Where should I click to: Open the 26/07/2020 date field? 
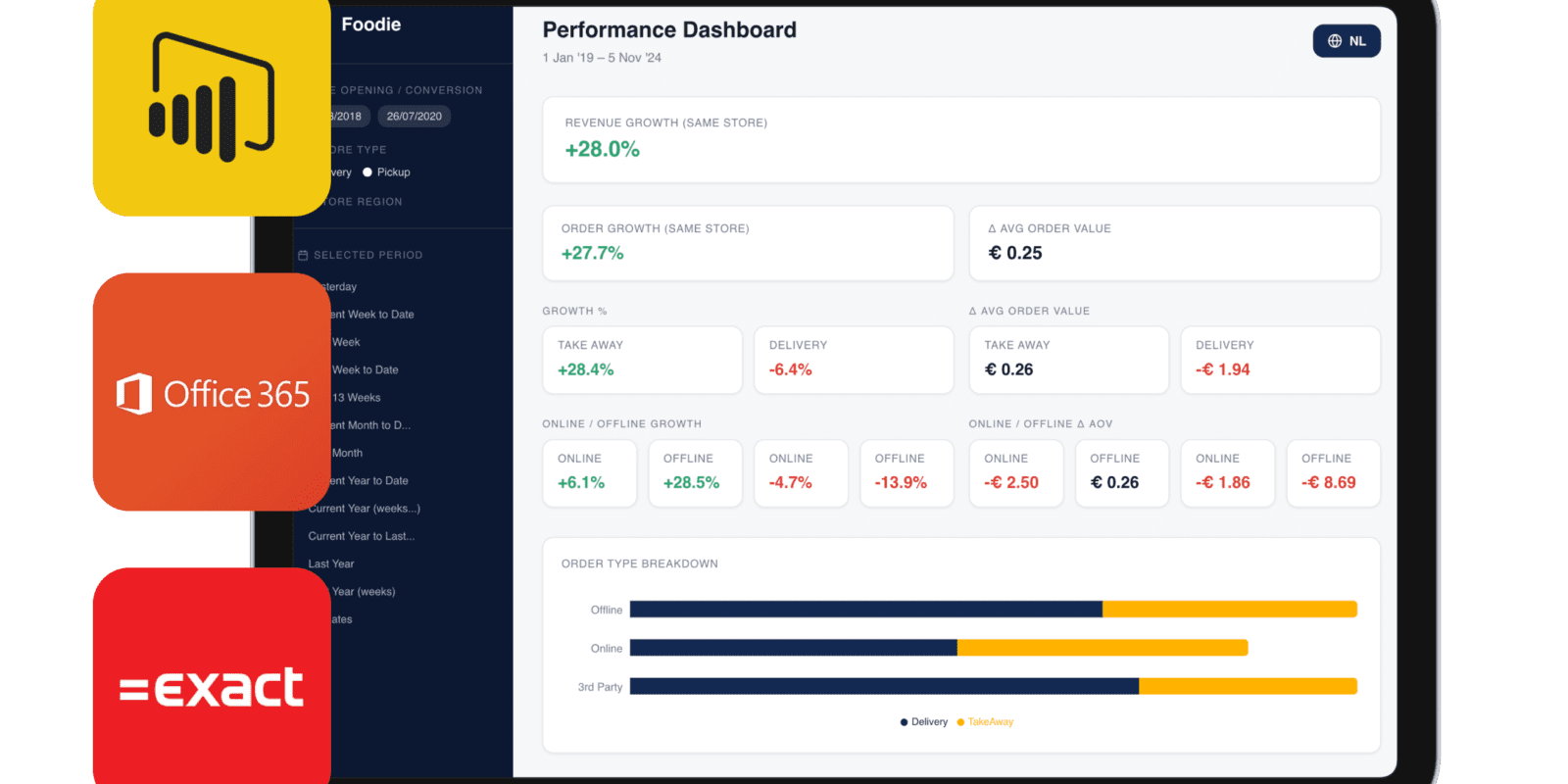click(x=414, y=117)
